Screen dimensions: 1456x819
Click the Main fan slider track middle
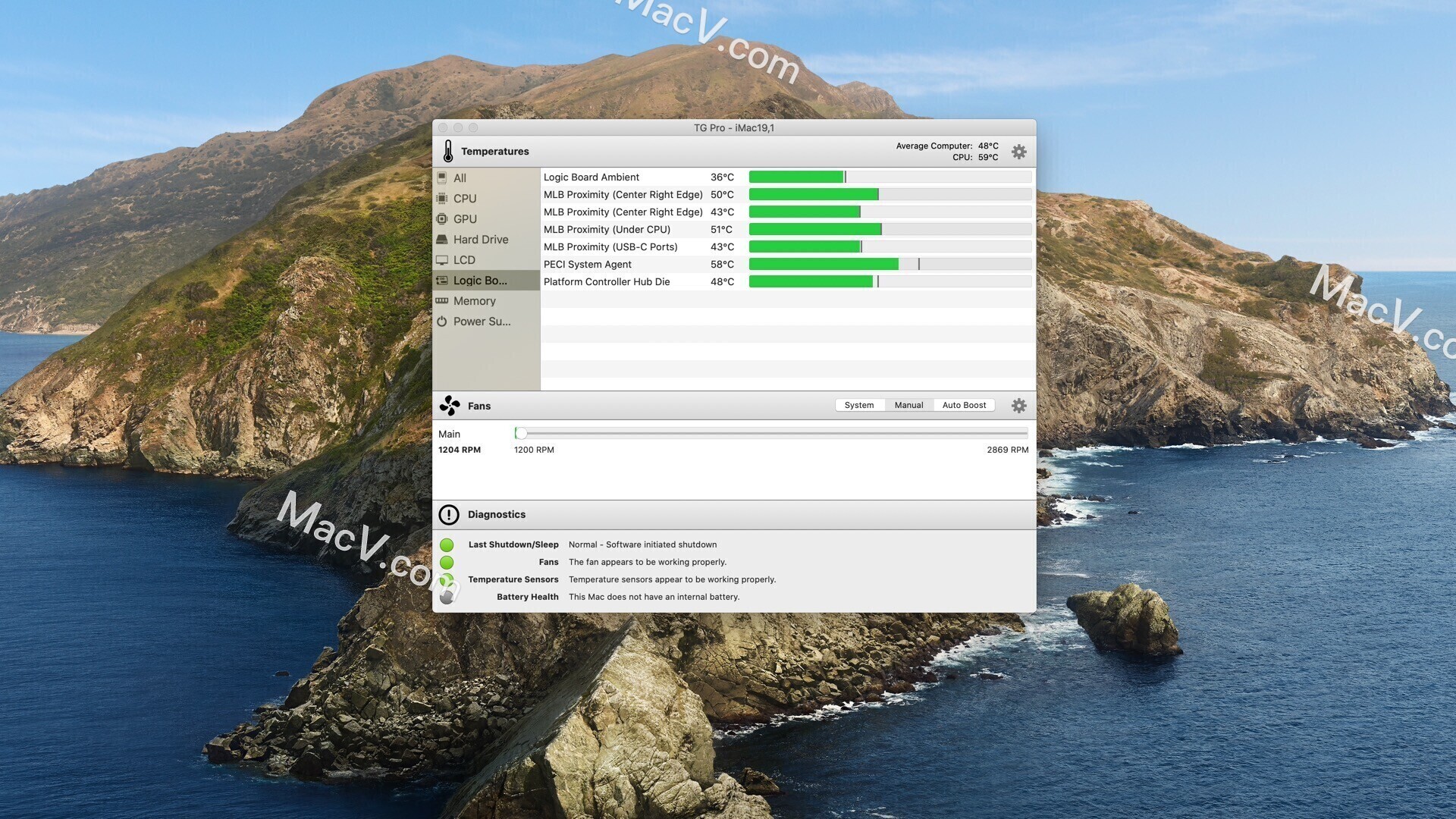771,433
